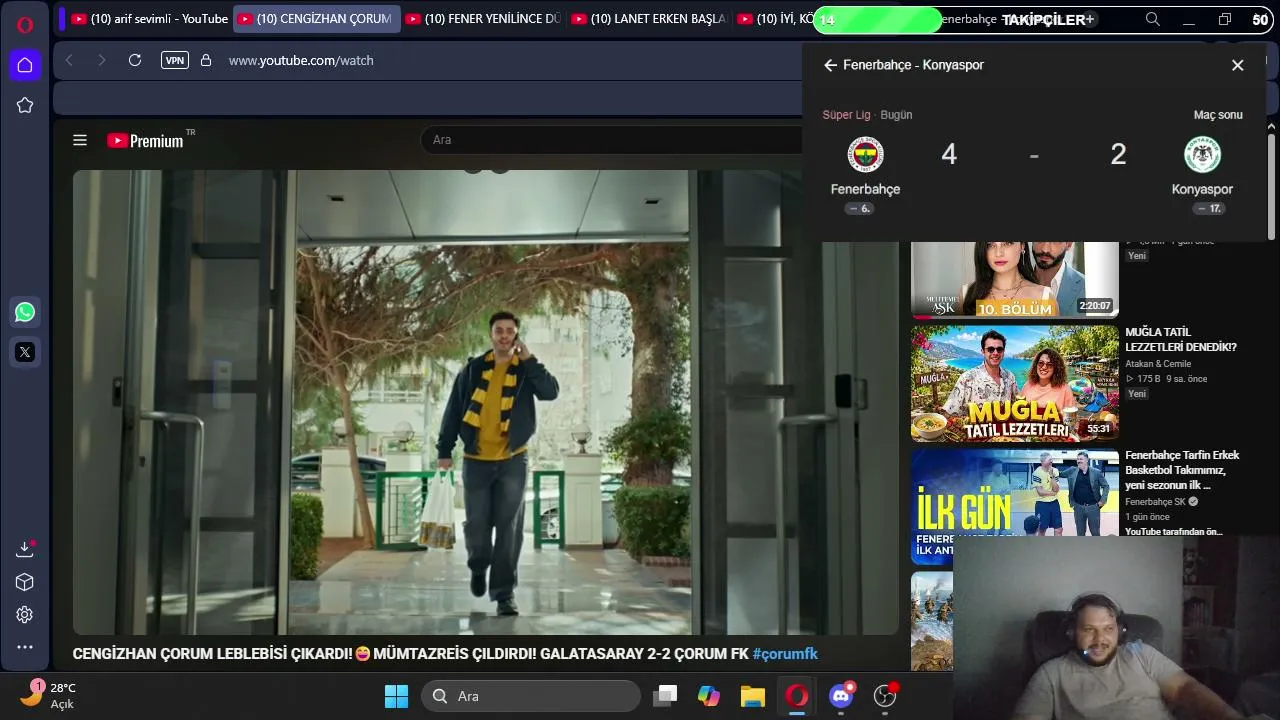This screenshot has width=1280, height=720.
Task: Switch to the 'İYİ, KÖ' tab
Action: click(773, 19)
